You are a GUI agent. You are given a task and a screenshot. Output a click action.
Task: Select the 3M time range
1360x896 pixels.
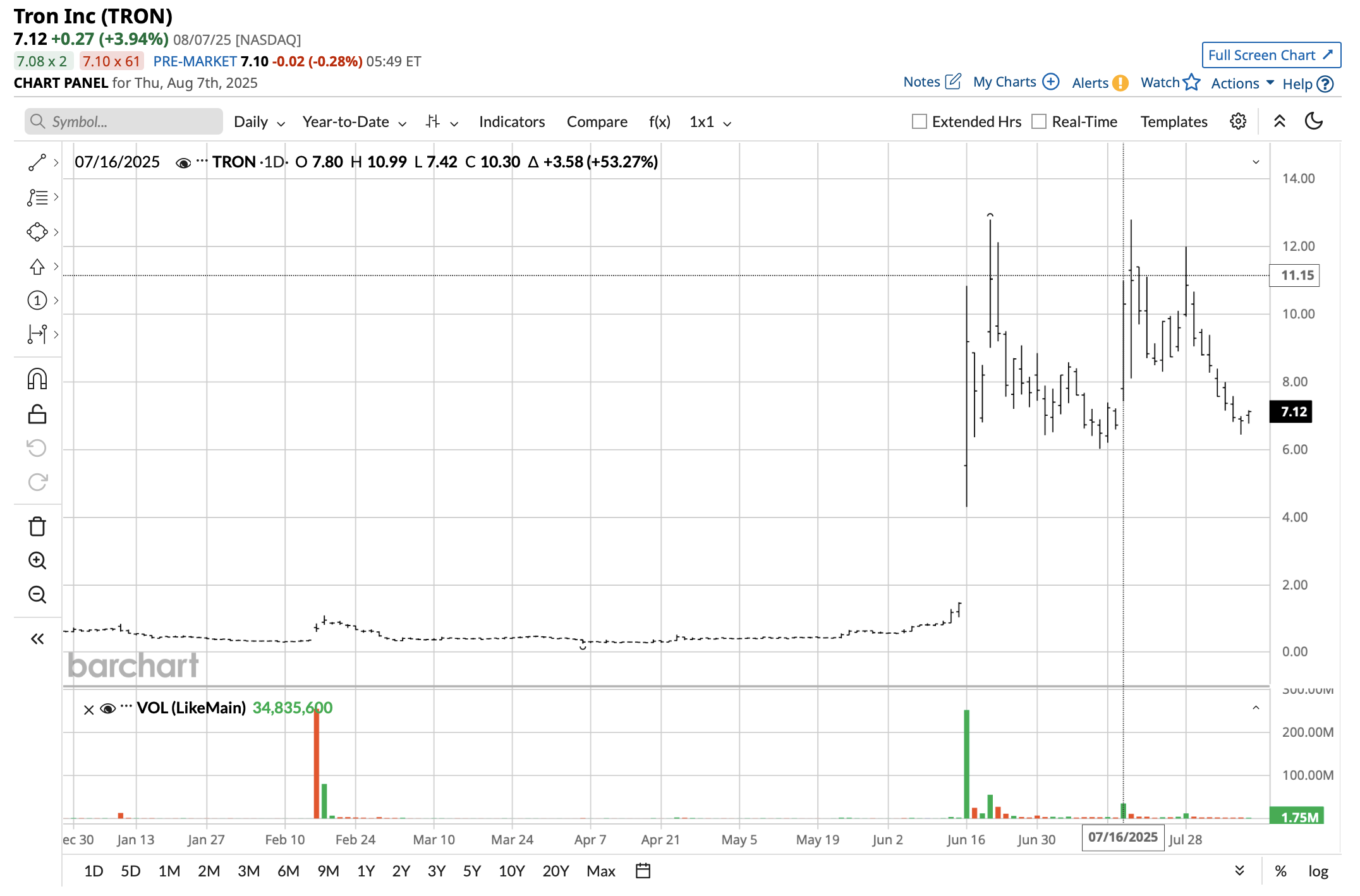click(x=248, y=871)
